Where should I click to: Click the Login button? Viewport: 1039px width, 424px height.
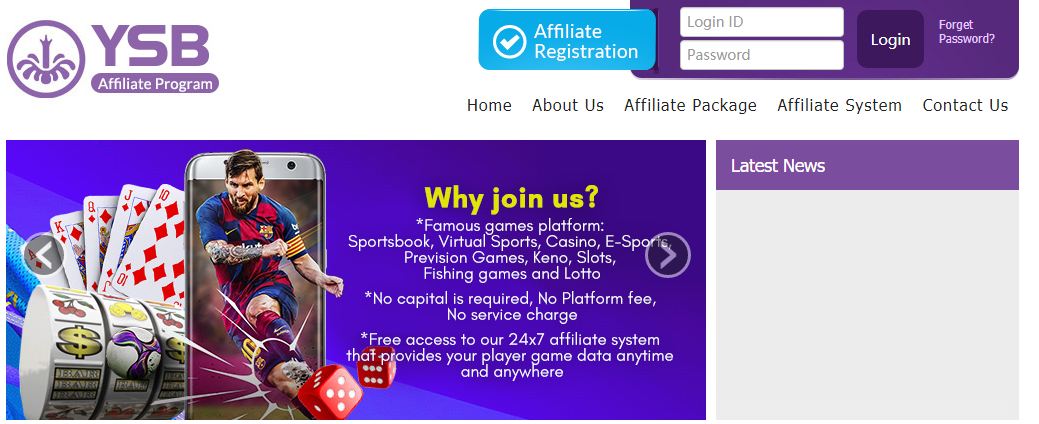[x=890, y=39]
